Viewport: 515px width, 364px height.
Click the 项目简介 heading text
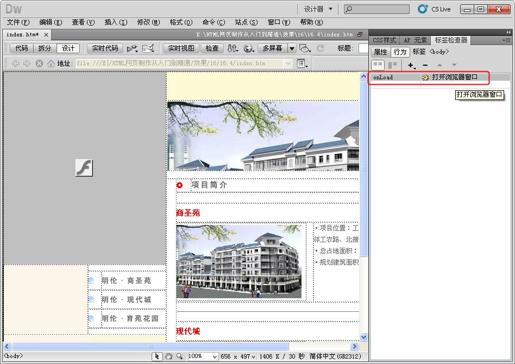tap(209, 185)
